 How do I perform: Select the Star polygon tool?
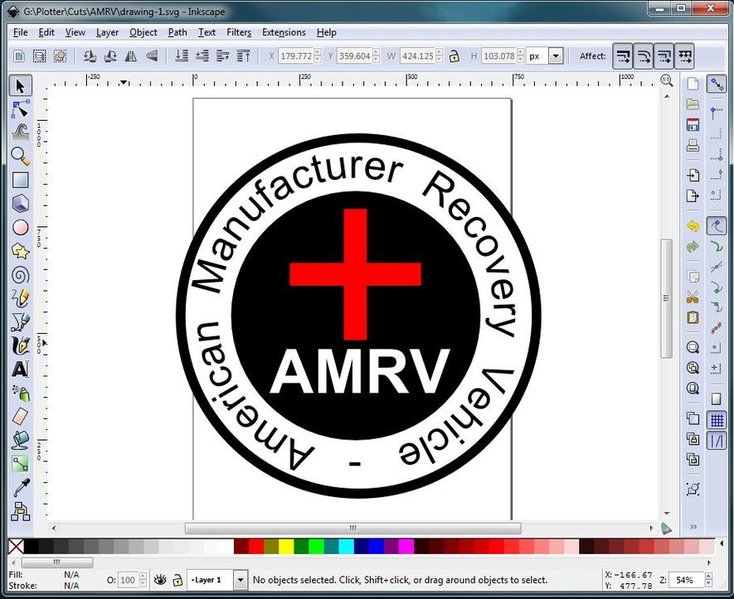[x=20, y=251]
